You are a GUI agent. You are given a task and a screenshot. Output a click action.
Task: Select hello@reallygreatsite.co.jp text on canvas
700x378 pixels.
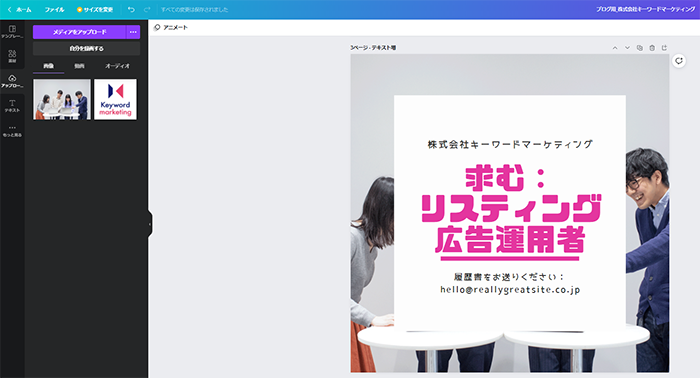510,290
